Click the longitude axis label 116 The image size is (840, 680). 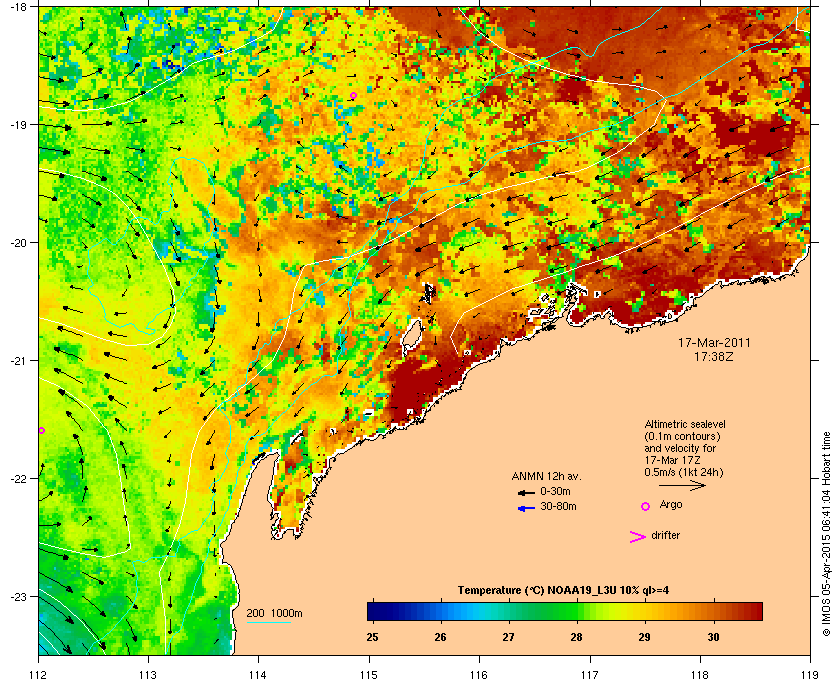pos(479,674)
